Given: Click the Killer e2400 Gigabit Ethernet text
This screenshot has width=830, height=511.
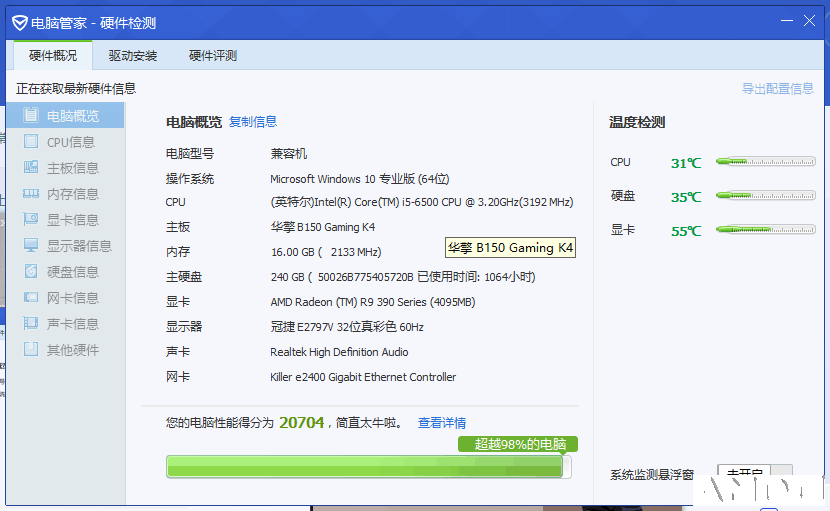Looking at the screenshot, I should [x=363, y=376].
